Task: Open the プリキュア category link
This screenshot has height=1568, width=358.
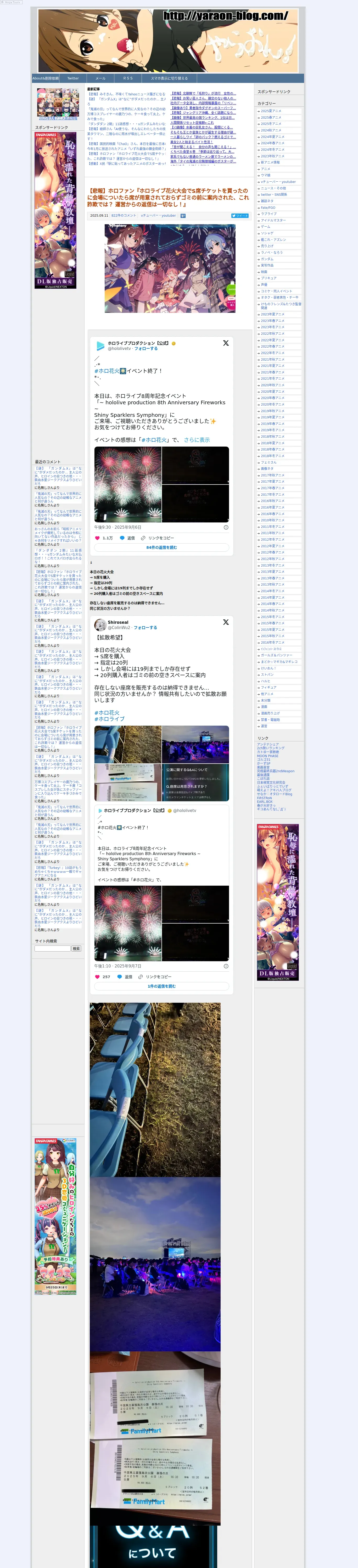Action: [269, 278]
